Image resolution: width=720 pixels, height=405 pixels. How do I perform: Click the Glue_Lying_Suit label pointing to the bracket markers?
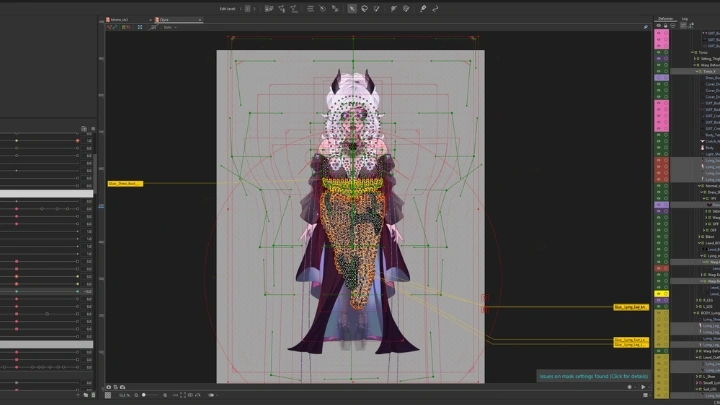click(631, 307)
